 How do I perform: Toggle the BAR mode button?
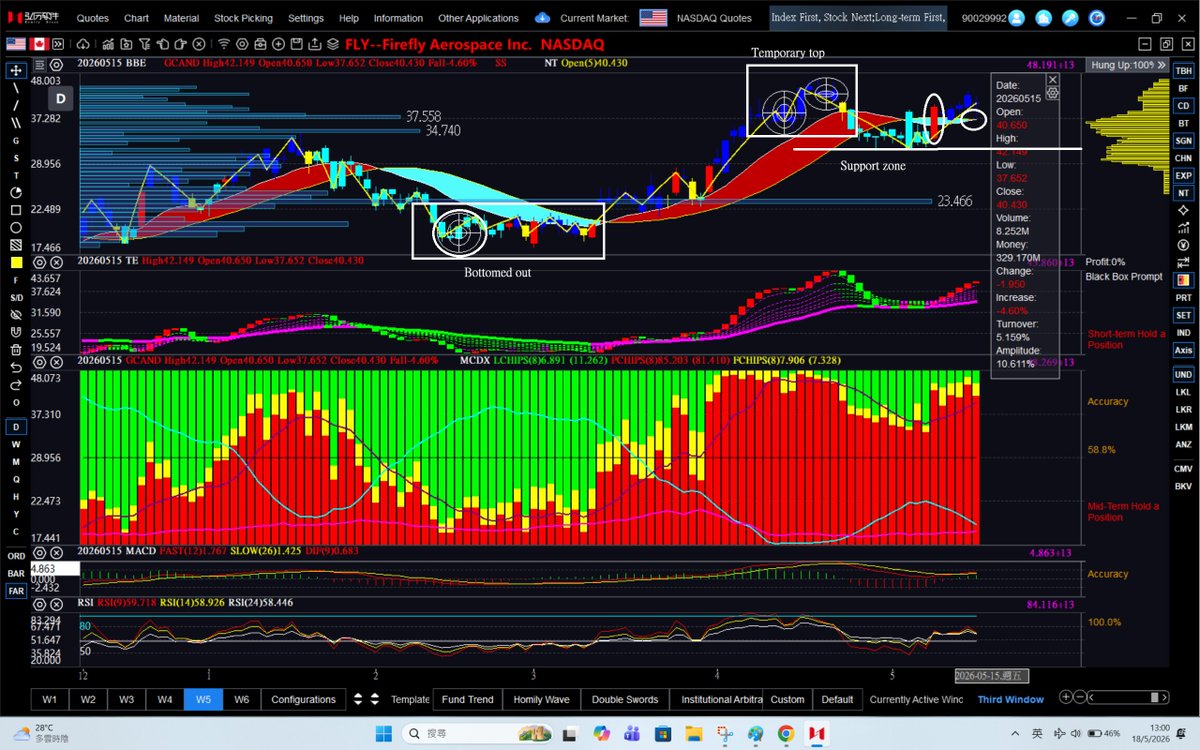[16, 574]
